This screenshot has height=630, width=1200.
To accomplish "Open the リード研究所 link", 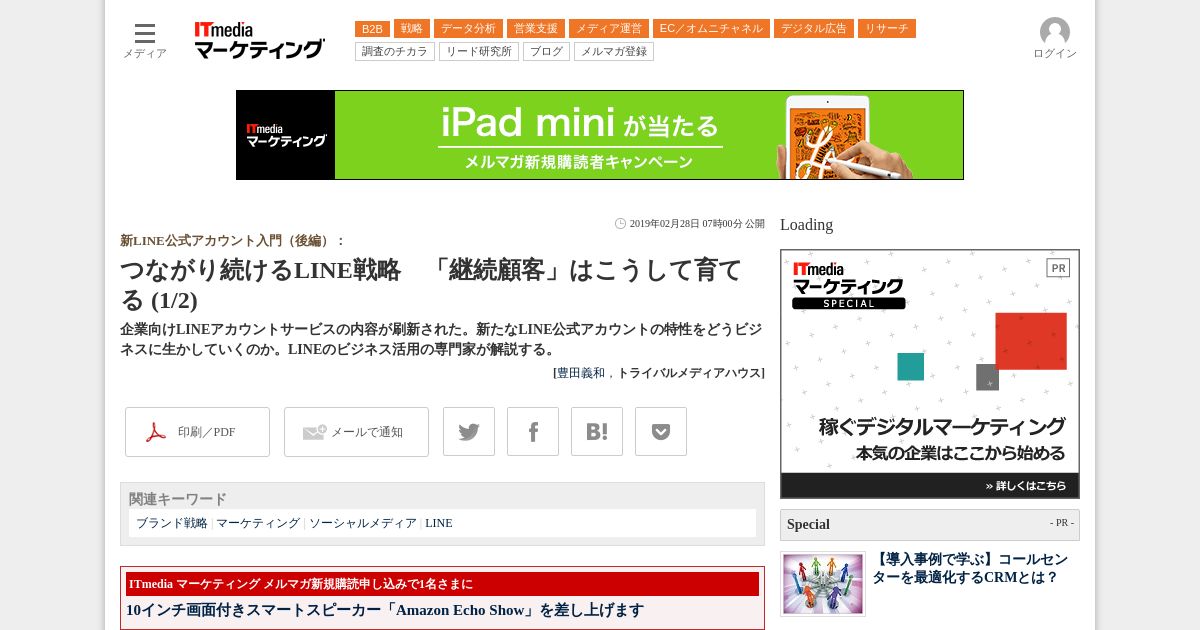I will click(x=479, y=51).
